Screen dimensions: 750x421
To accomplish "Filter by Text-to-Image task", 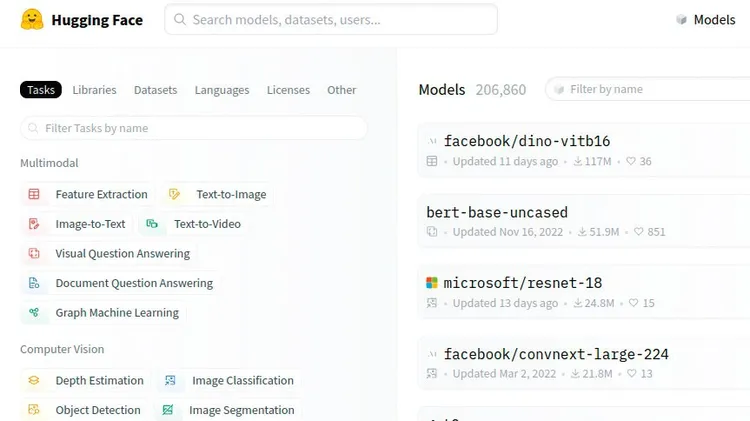I will pyautogui.click(x=218, y=194).
